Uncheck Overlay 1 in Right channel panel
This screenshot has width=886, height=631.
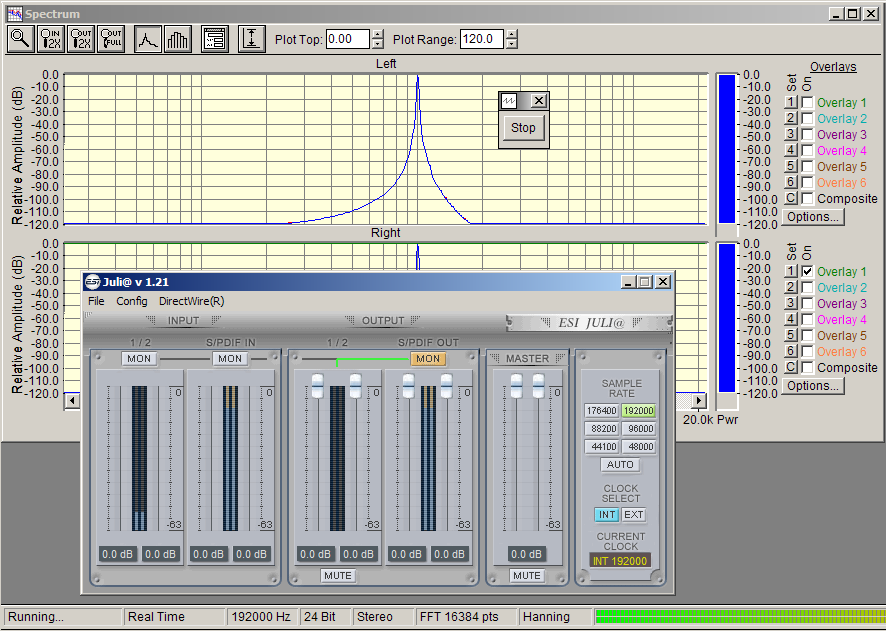[x=807, y=272]
